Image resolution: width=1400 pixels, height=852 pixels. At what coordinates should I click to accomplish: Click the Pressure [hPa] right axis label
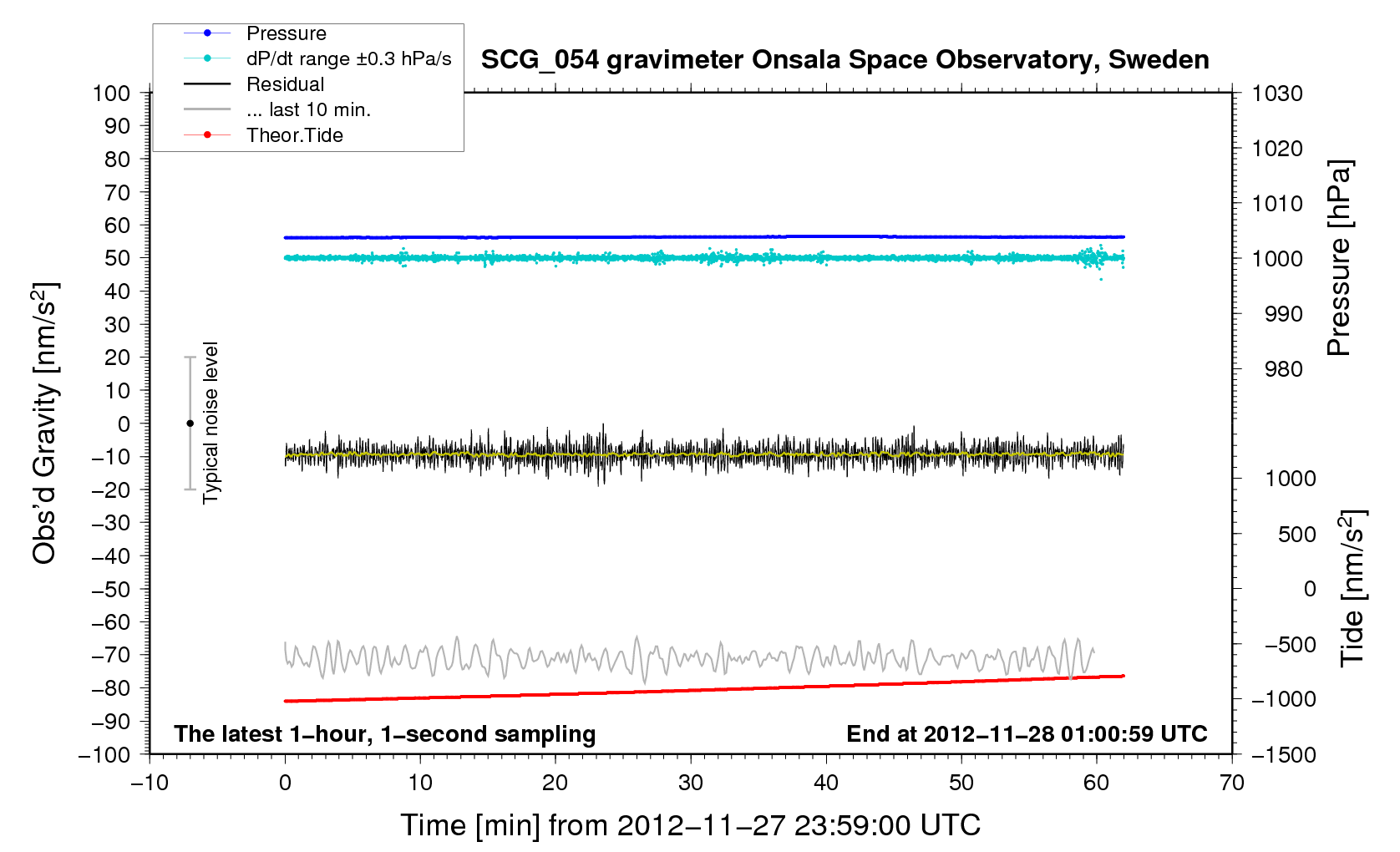1338,258
